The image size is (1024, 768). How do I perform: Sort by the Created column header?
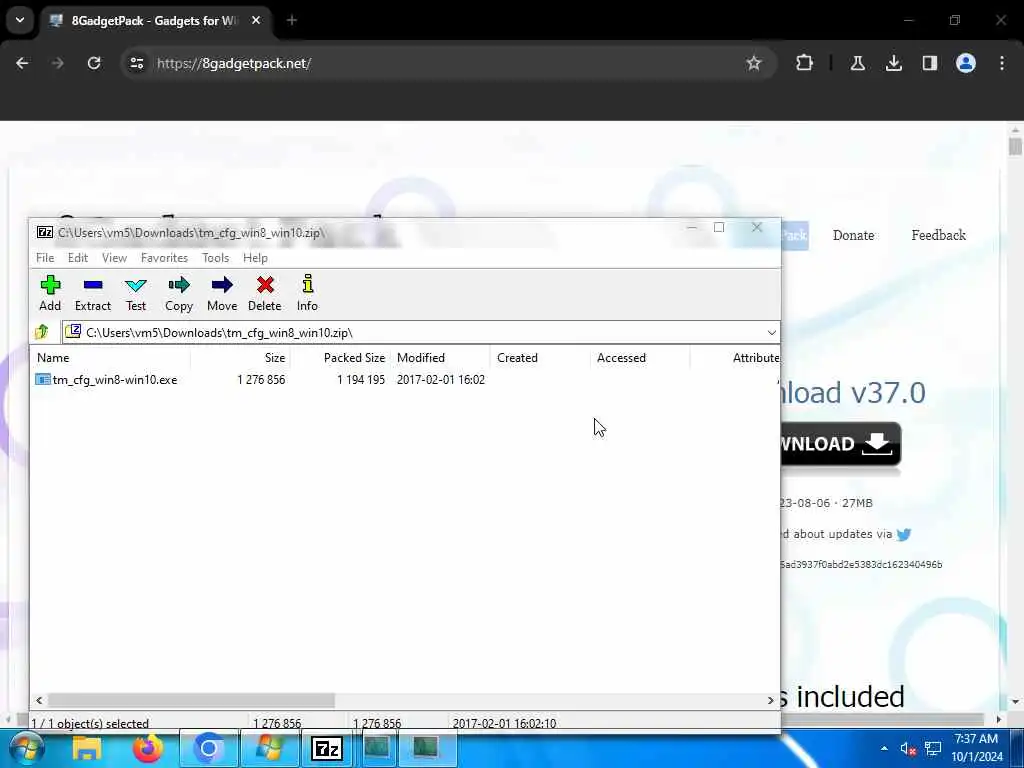pyautogui.click(x=539, y=358)
